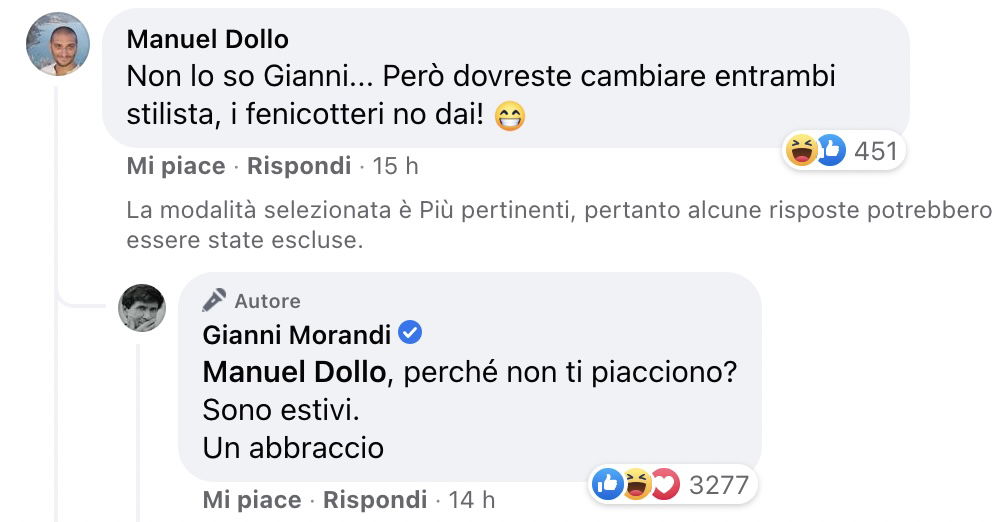The width and height of the screenshot is (994, 522).
Task: Click the laughing reaction icon beside 451
Action: pyautogui.click(x=802, y=152)
